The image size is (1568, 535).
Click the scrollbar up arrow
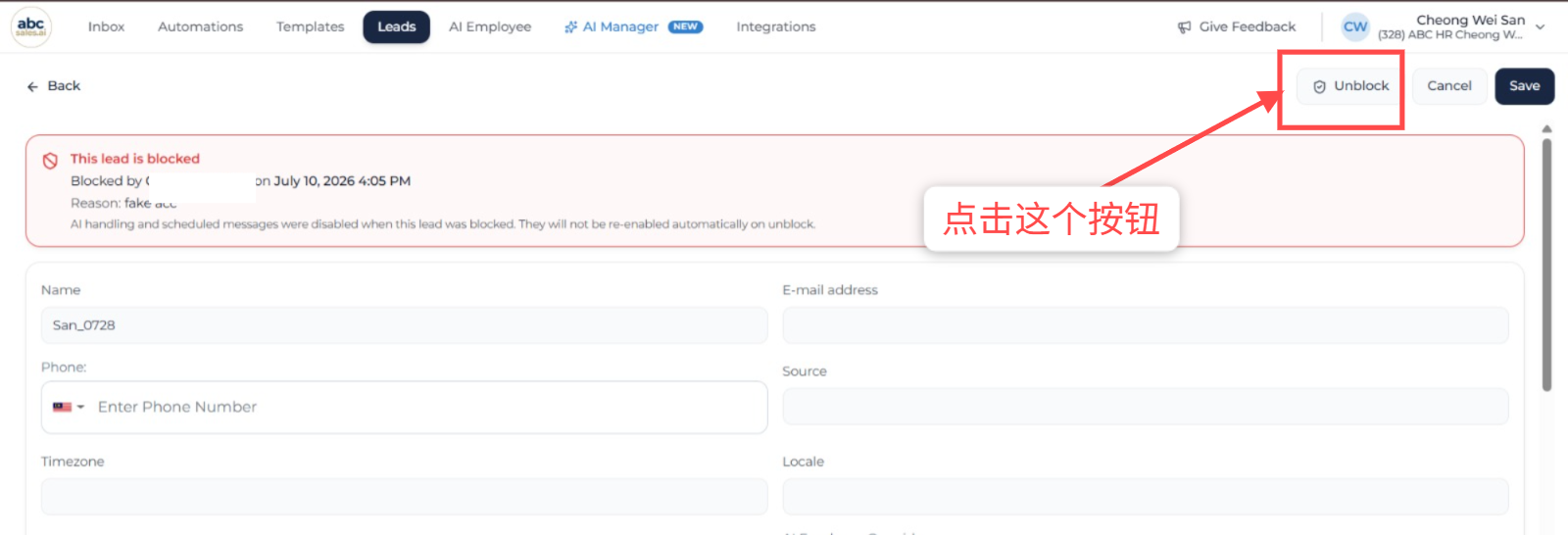click(x=1546, y=128)
